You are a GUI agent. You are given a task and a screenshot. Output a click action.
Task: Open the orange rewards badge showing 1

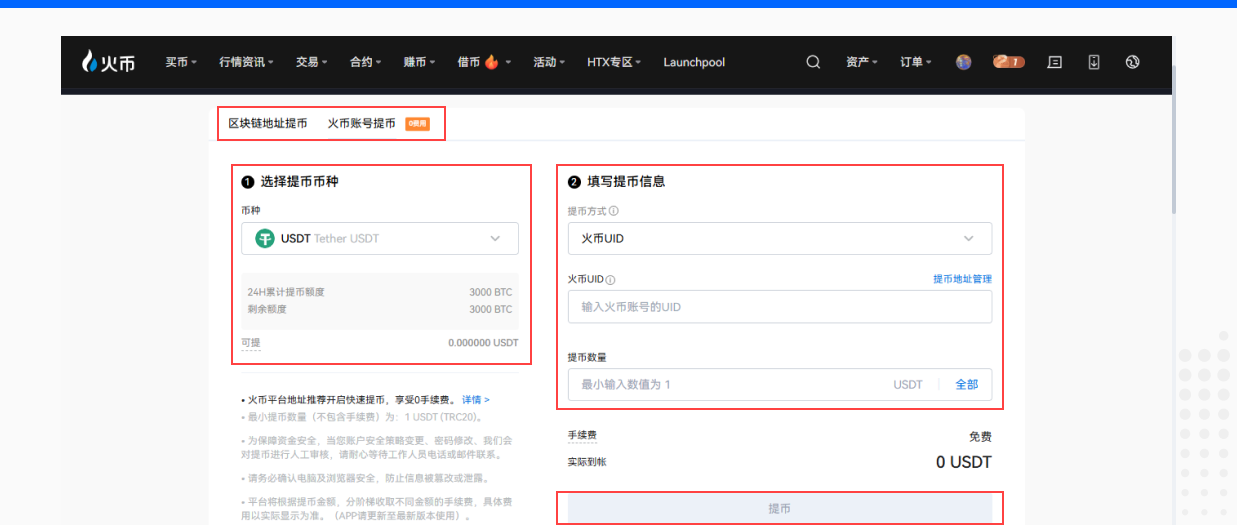(x=1008, y=62)
